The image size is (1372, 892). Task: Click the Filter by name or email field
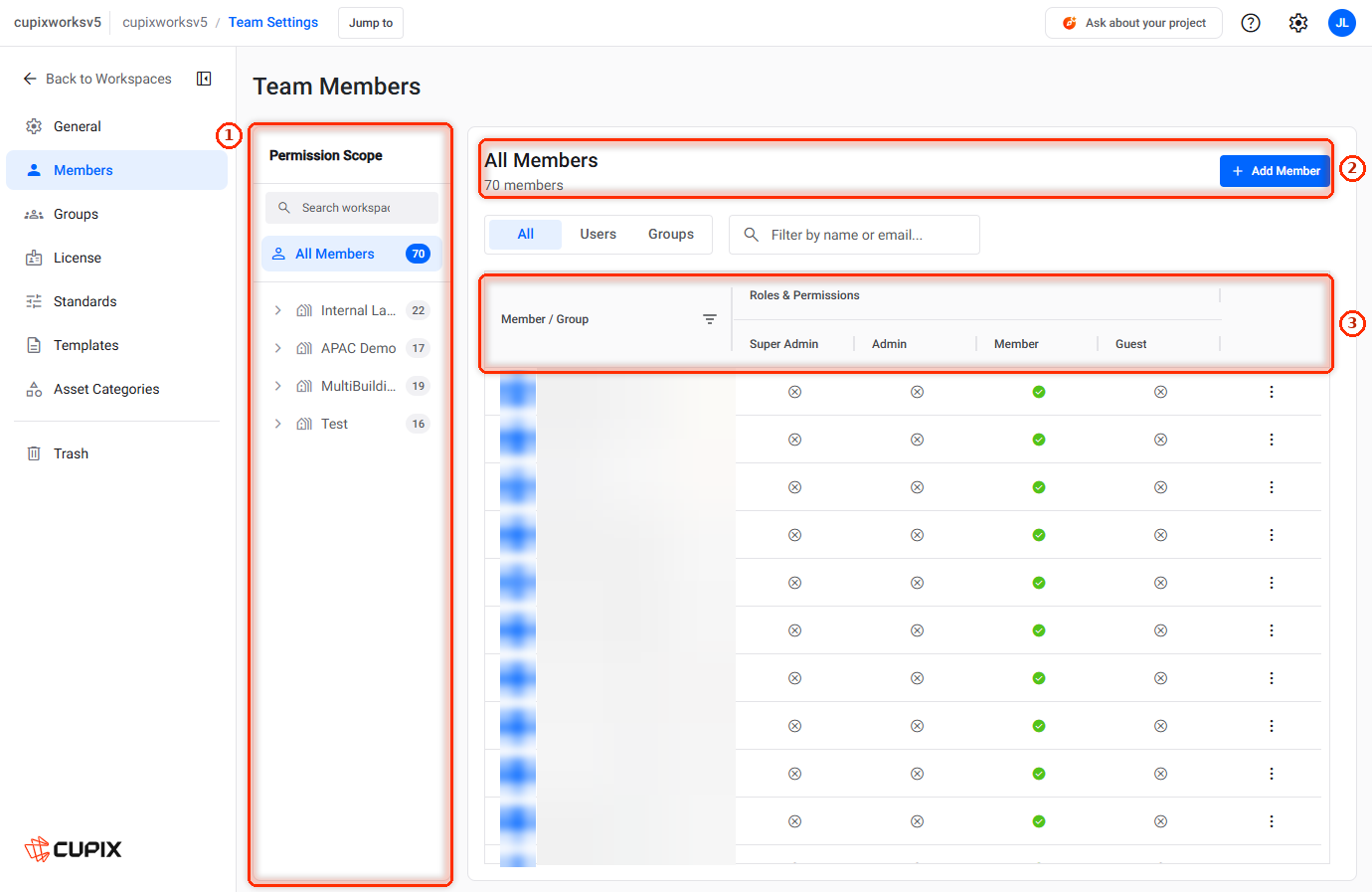point(854,235)
